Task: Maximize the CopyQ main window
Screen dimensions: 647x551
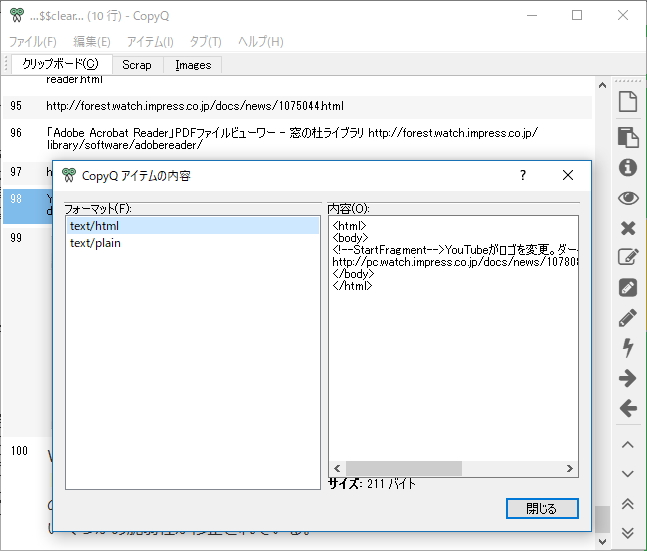Action: [x=577, y=16]
